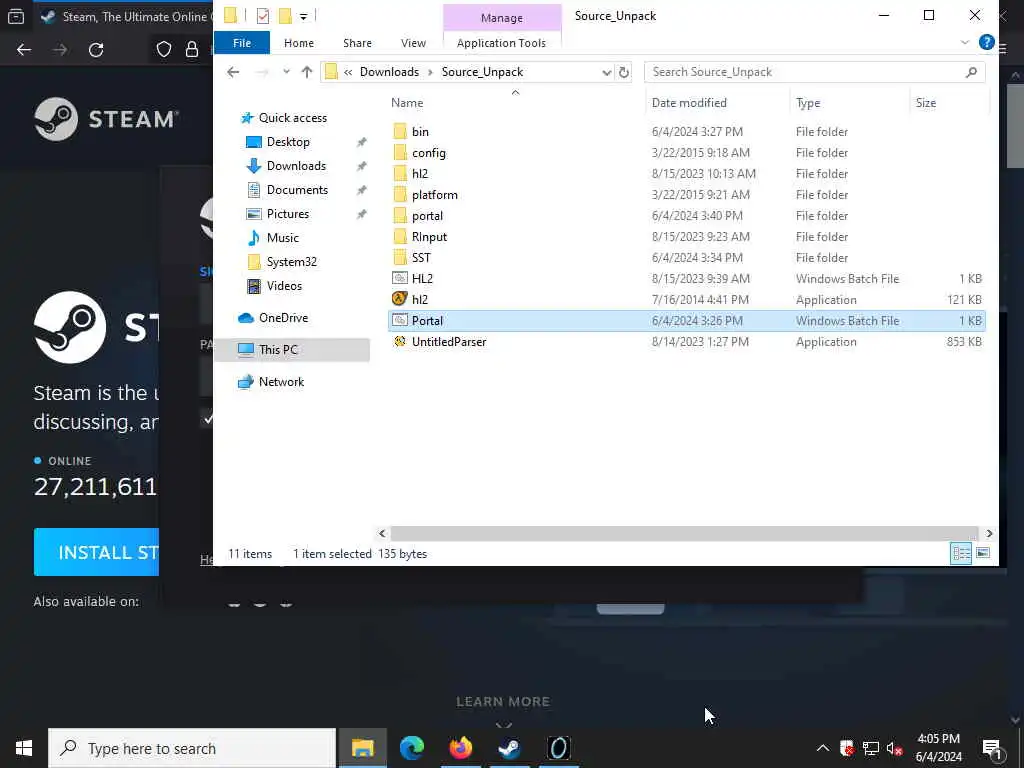Open Customize Quick Access Toolbar dropdown
Screen dimensions: 1024x768
(304, 16)
